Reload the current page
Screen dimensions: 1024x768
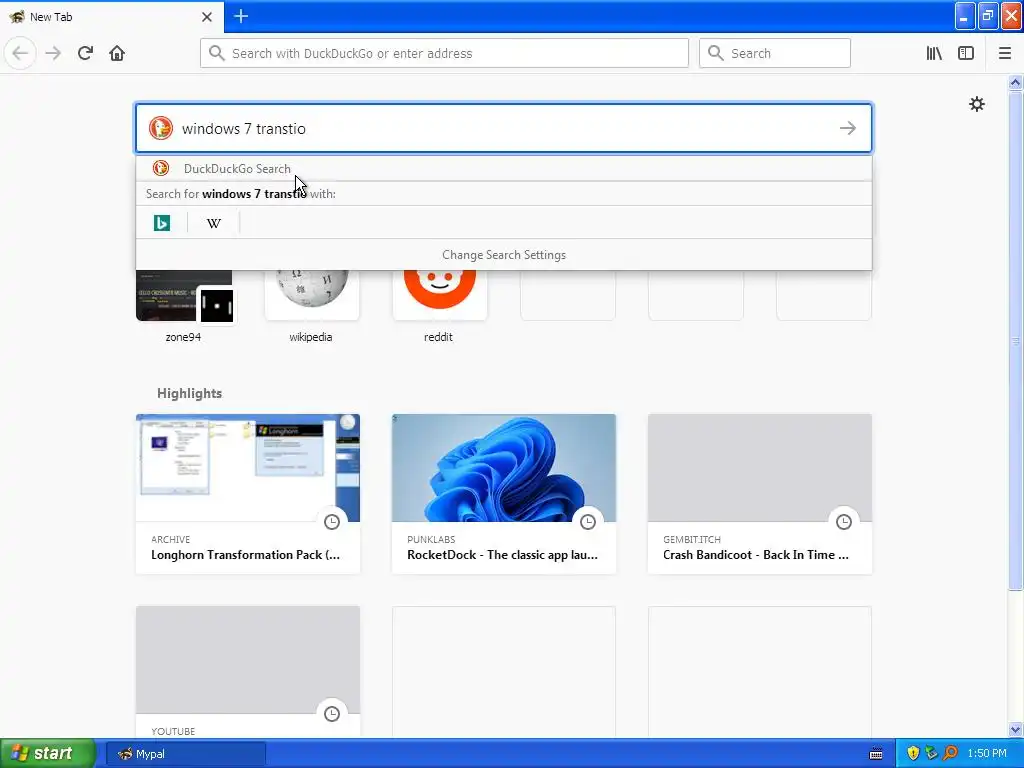(x=85, y=53)
